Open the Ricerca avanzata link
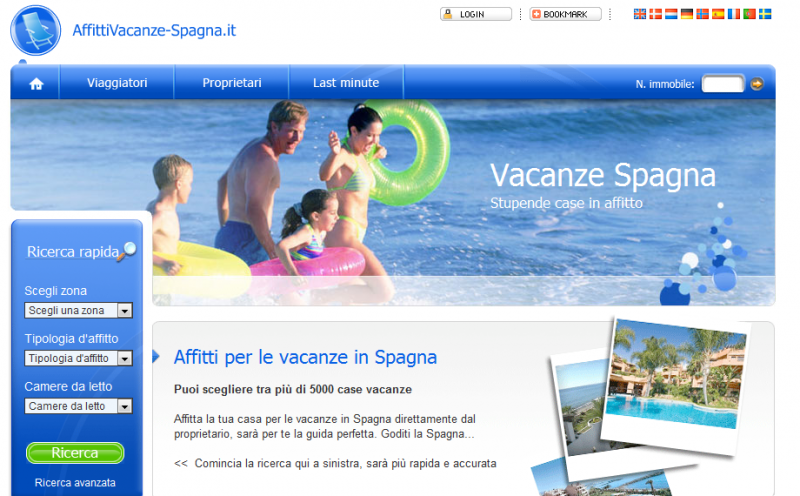This screenshot has height=496, width=800. coord(75,483)
